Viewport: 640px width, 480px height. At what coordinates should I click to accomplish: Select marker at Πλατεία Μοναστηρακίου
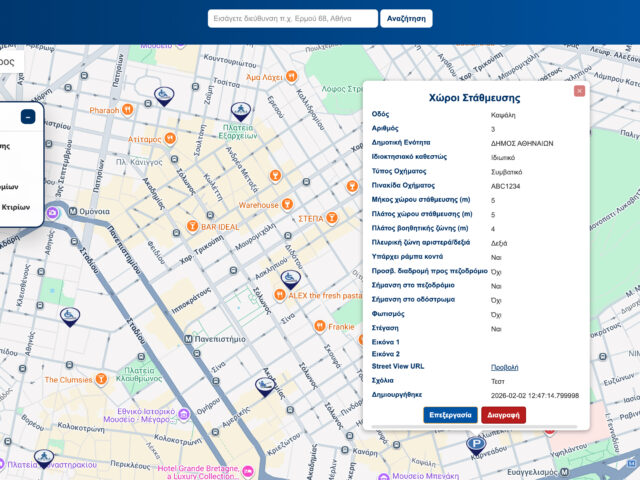[44, 458]
